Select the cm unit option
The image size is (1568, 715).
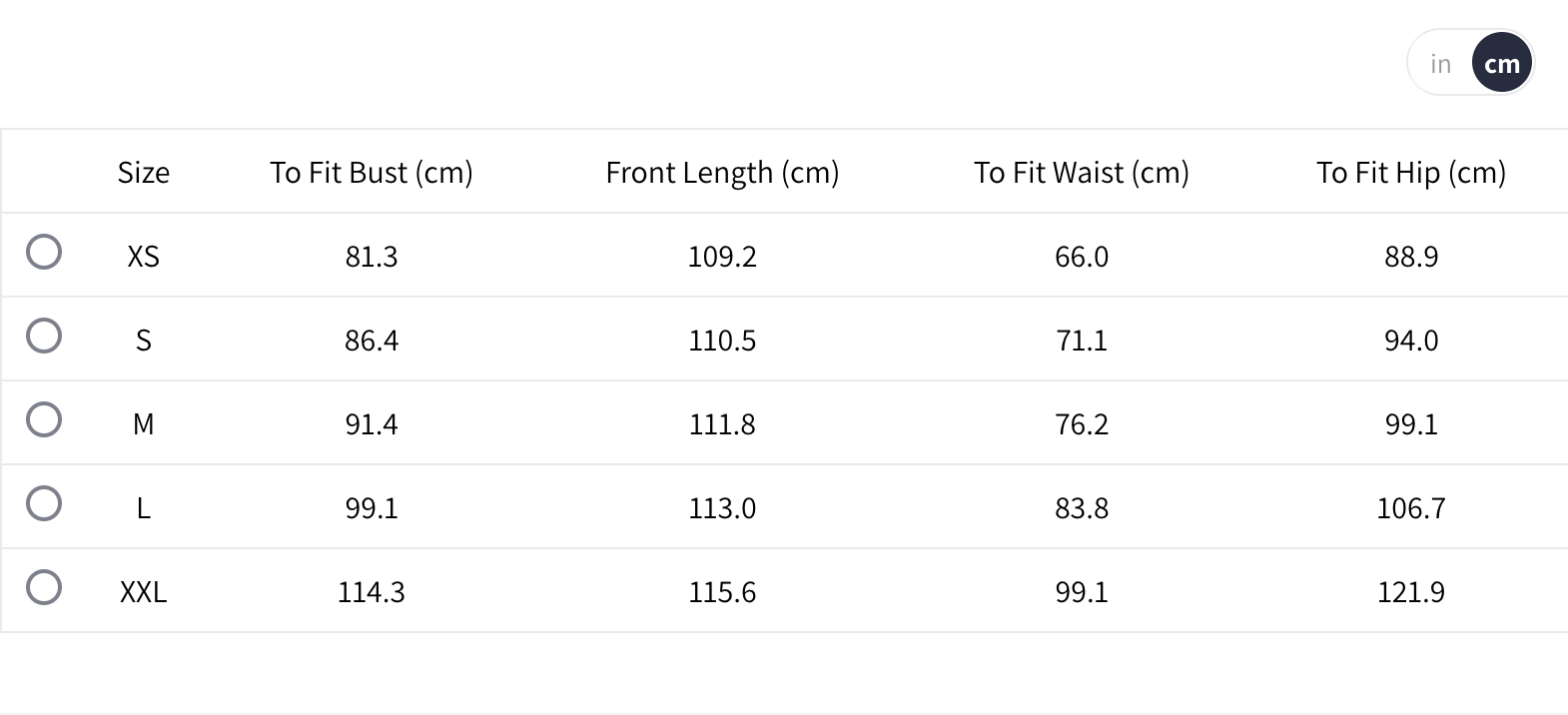[1501, 64]
